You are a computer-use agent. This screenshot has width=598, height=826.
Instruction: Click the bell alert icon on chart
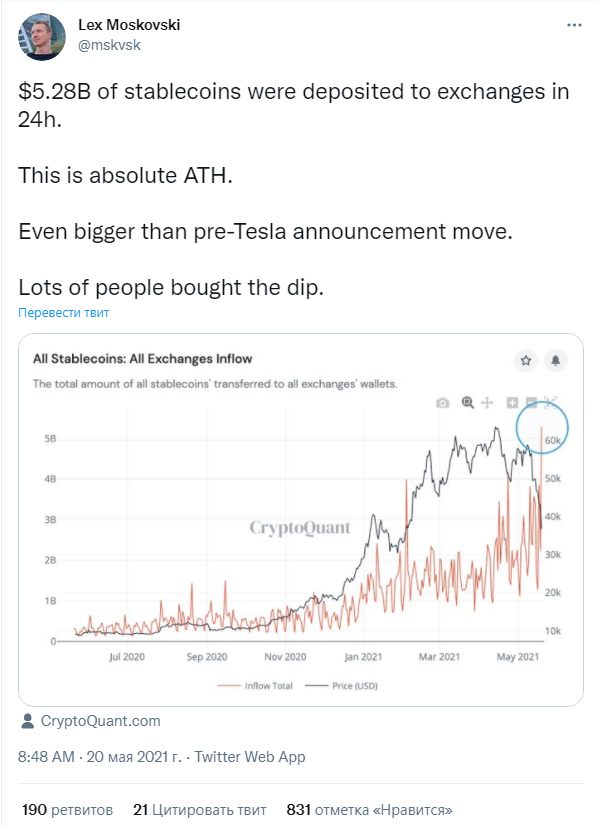click(555, 360)
